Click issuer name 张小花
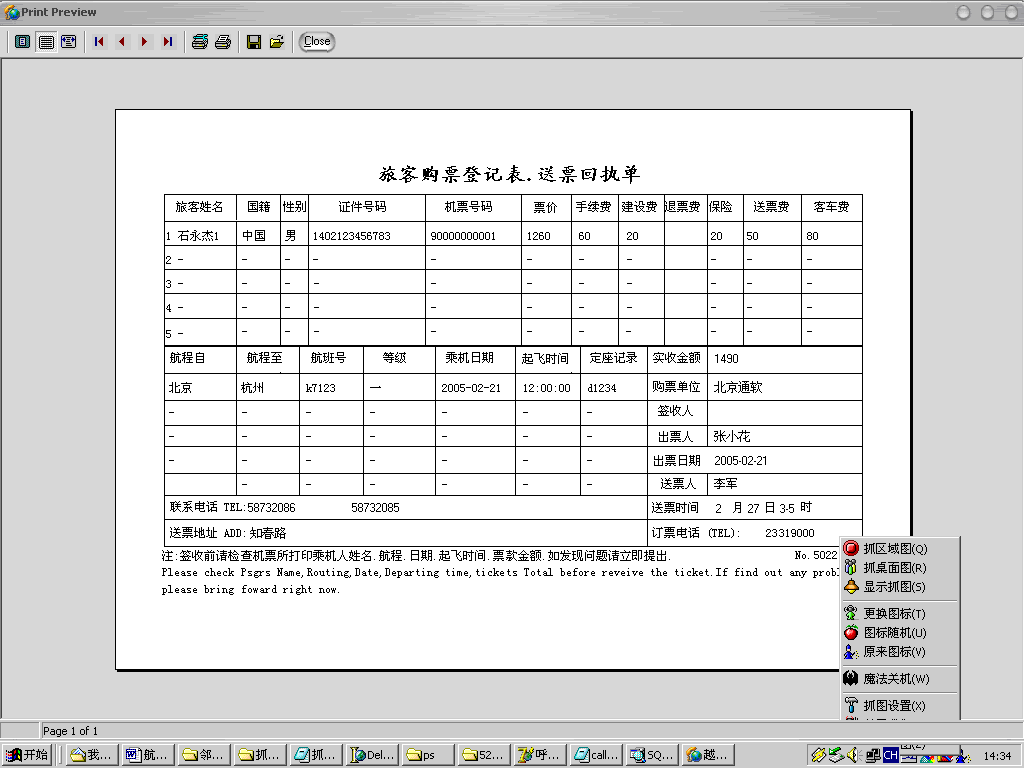This screenshot has width=1024, height=768. (731, 436)
